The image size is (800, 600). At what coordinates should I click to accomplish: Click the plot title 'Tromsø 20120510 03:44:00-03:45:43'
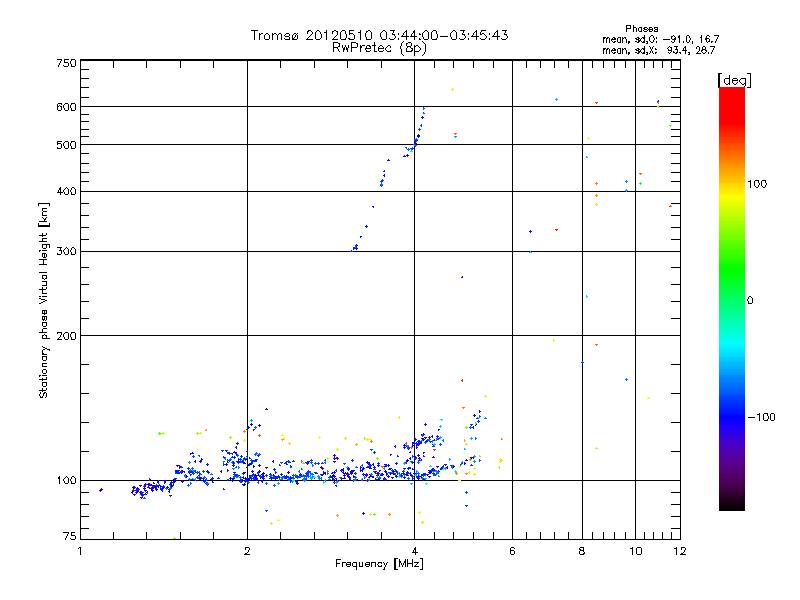379,35
